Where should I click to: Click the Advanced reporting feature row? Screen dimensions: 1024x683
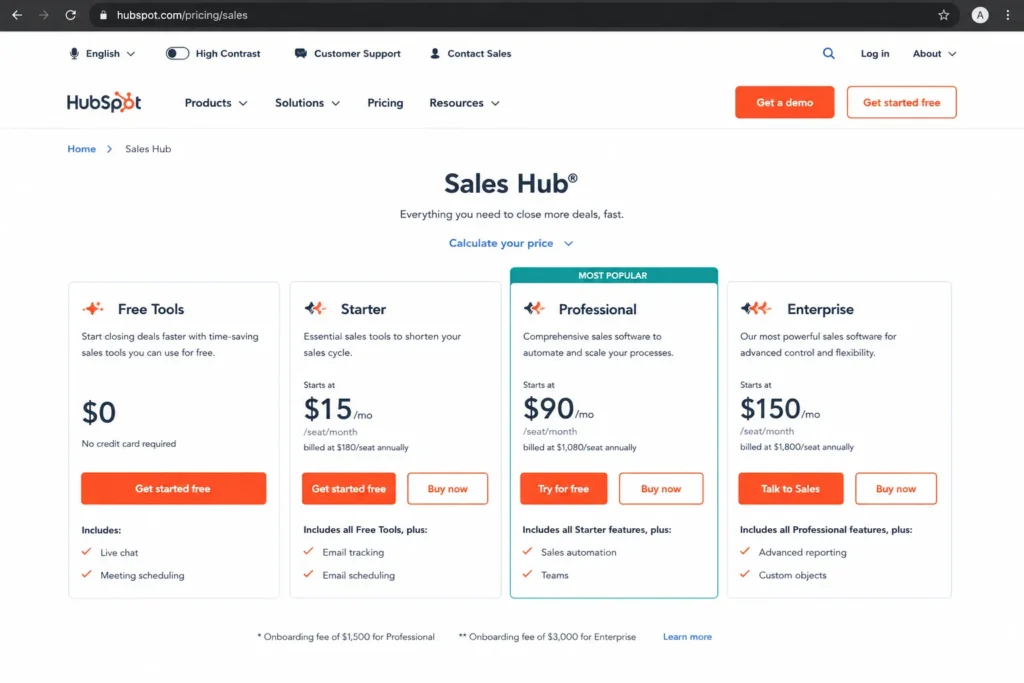(793, 552)
